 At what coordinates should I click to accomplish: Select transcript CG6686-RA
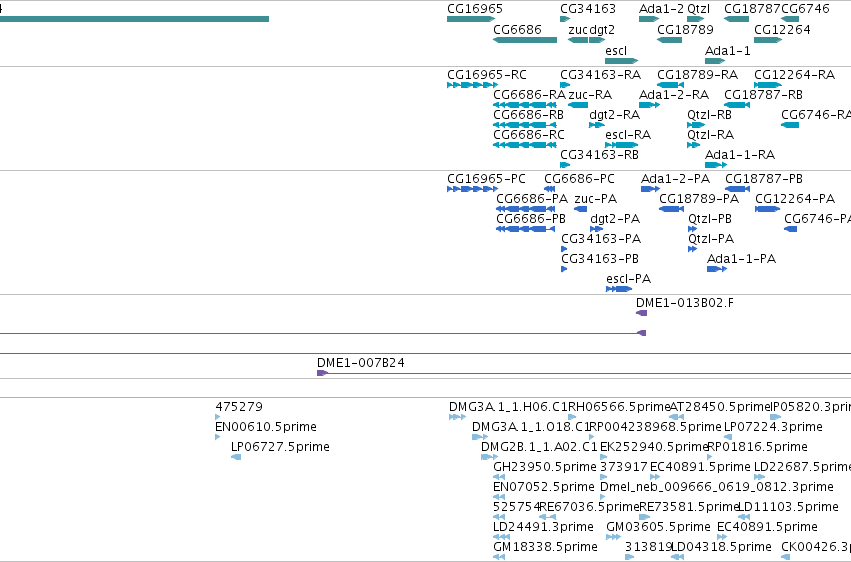click(x=529, y=94)
